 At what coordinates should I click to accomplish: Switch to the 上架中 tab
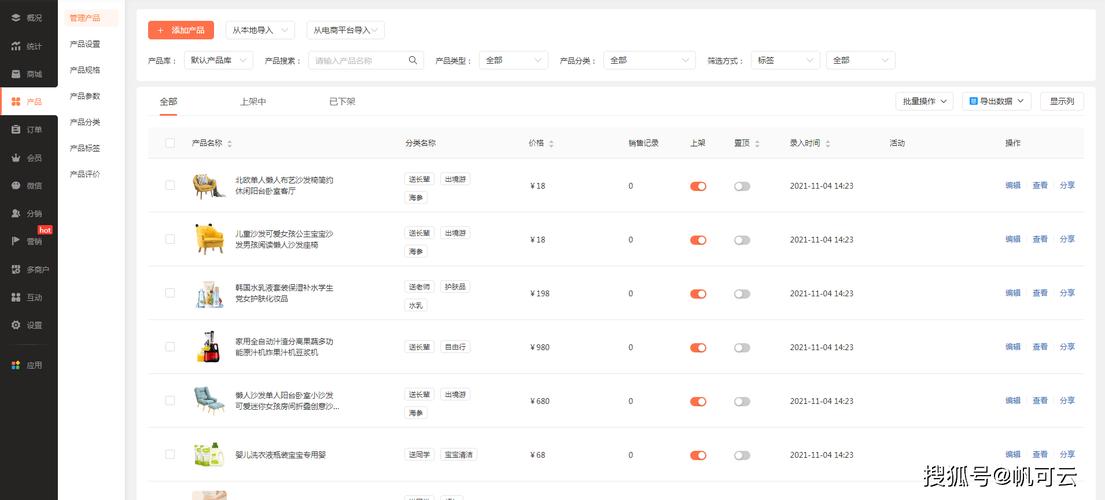(253, 101)
